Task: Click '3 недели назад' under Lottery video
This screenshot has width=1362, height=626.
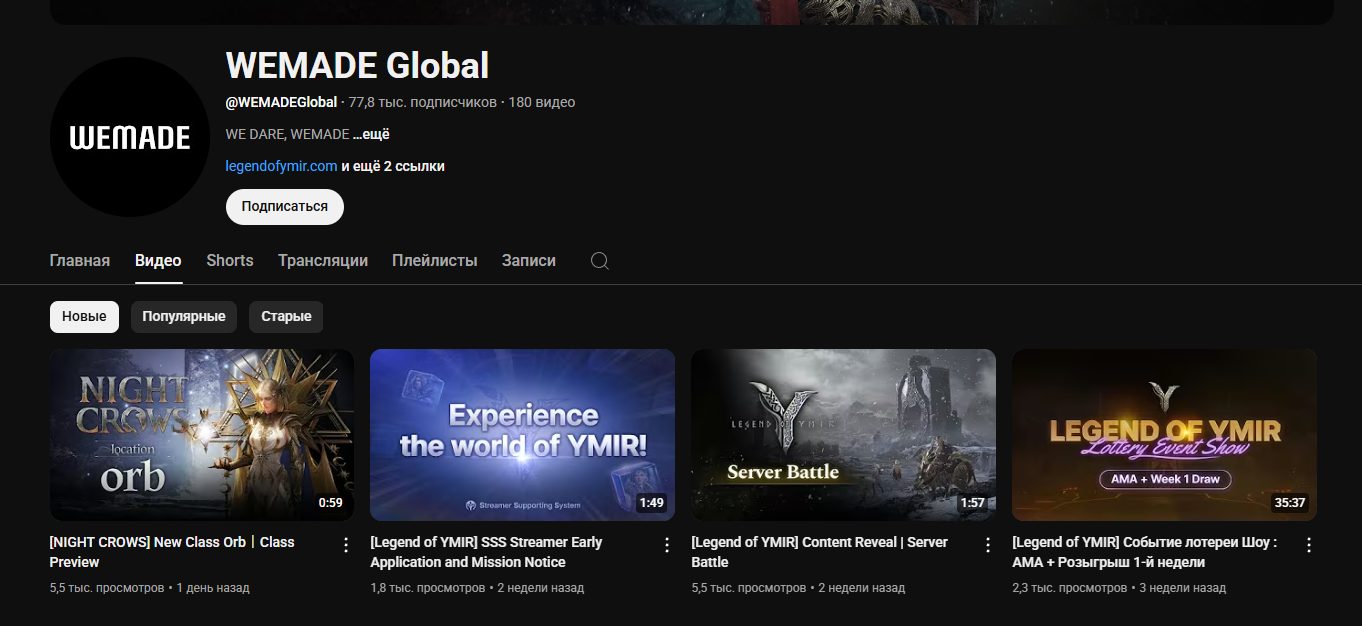Action: tap(1182, 588)
